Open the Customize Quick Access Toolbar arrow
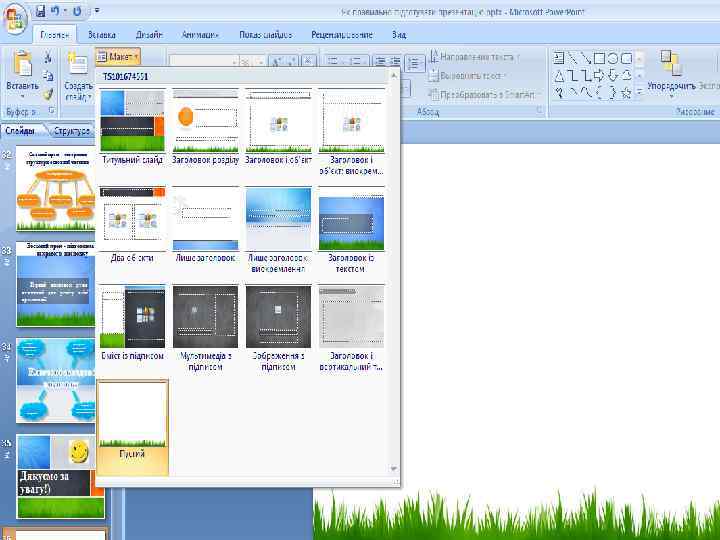Viewport: 720px width, 540px height. pyautogui.click(x=96, y=11)
